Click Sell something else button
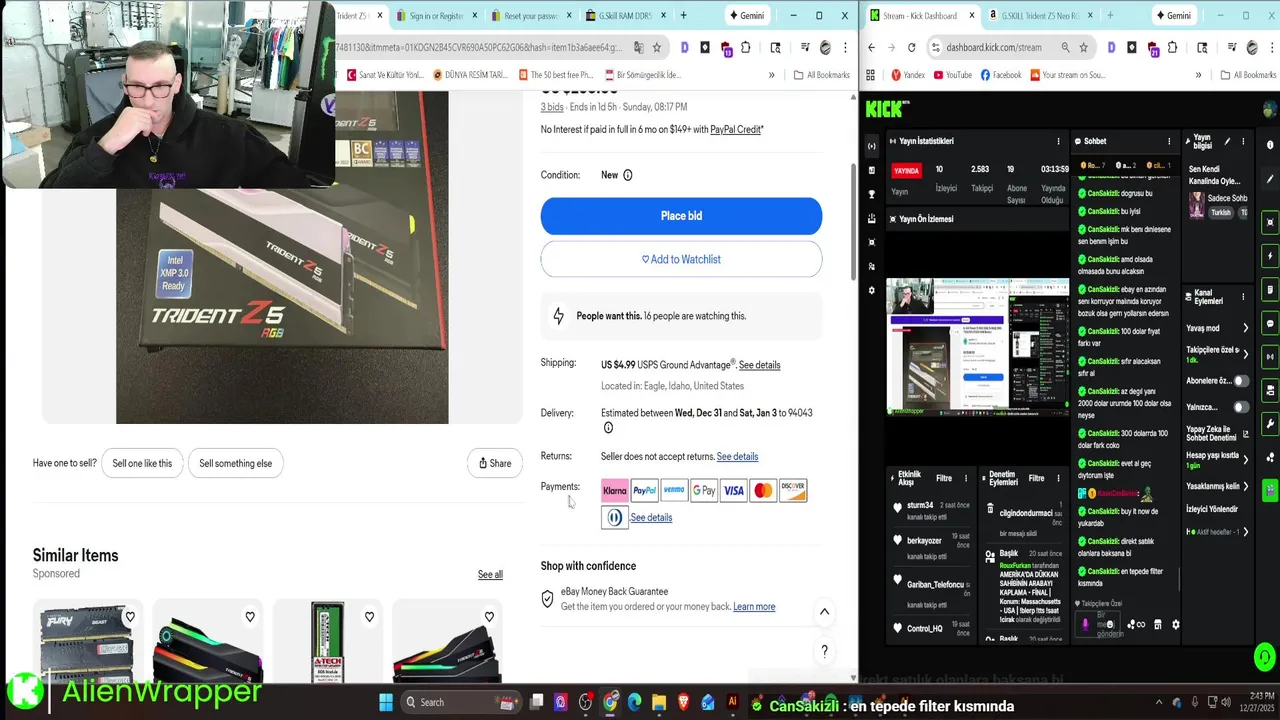The height and width of the screenshot is (720, 1280). coord(235,463)
